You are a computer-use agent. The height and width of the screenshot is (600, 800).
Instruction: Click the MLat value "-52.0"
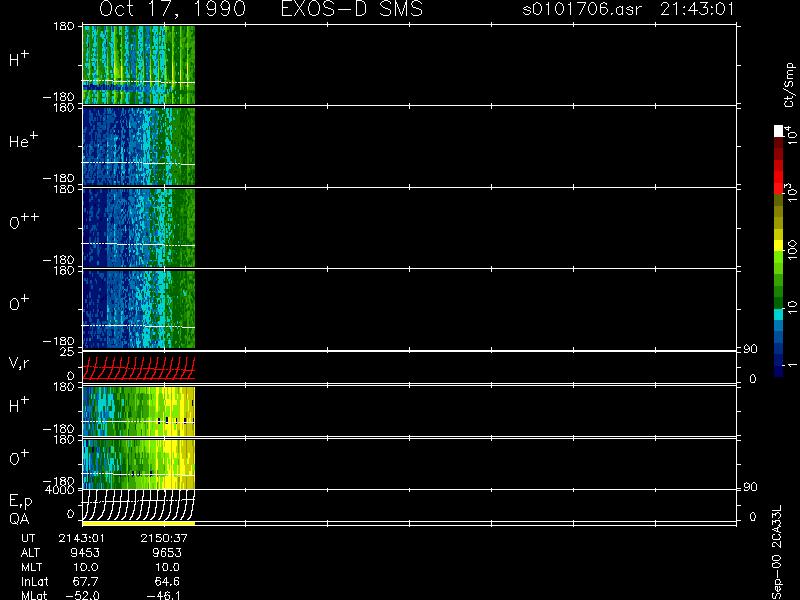[x=83, y=595]
